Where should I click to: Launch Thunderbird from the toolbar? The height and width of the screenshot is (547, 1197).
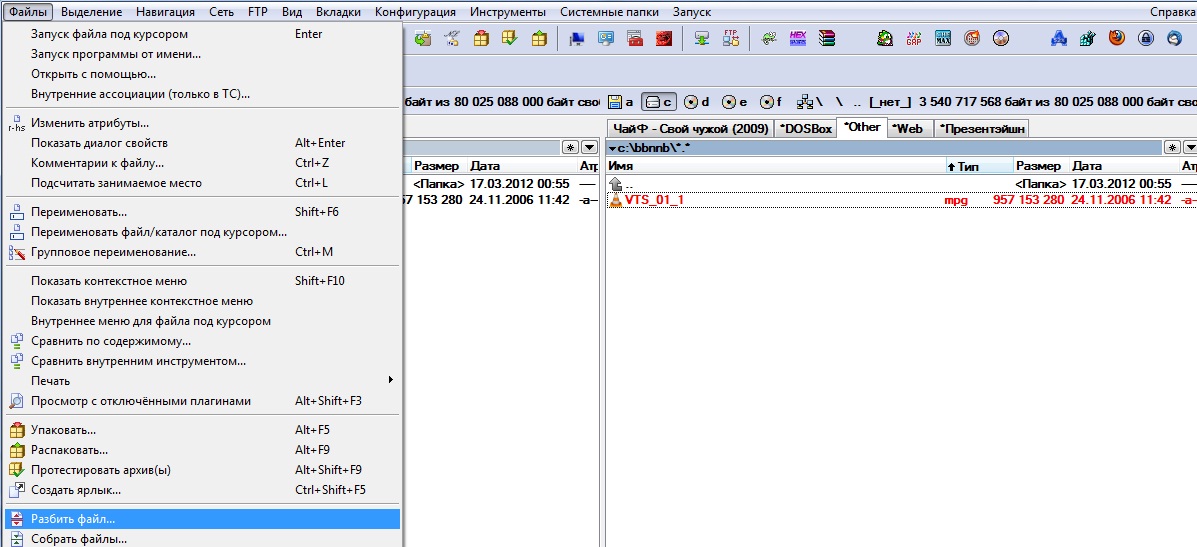point(1174,38)
